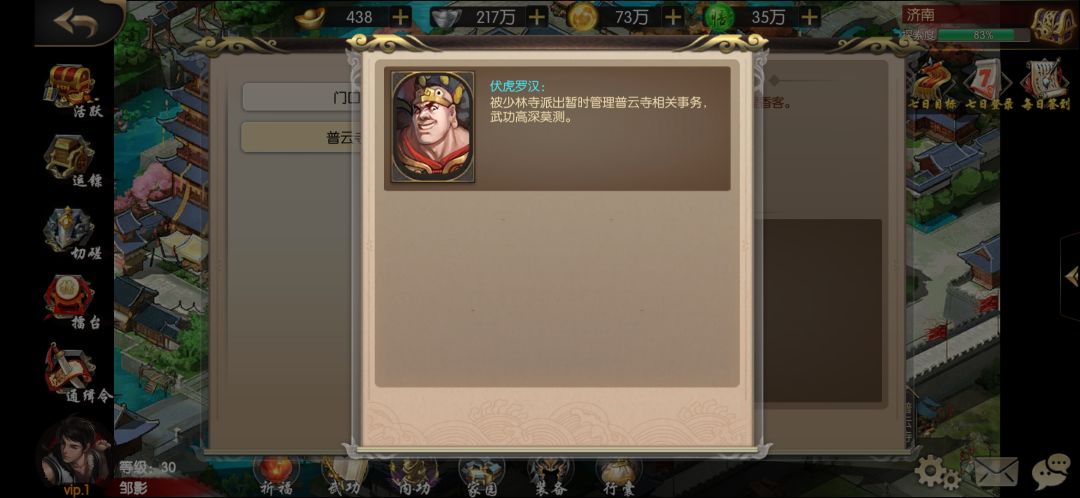Open the 每日签到 daily sign-in icon
This screenshot has width=1080, height=498.
1045,86
